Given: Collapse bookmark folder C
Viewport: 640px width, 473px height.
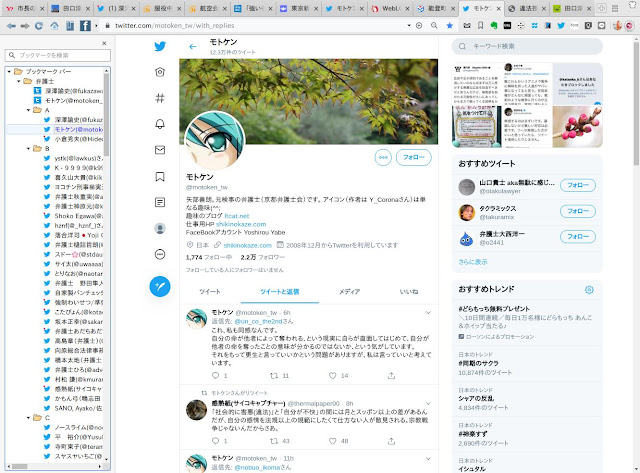Looking at the screenshot, I should pyautogui.click(x=28, y=417).
